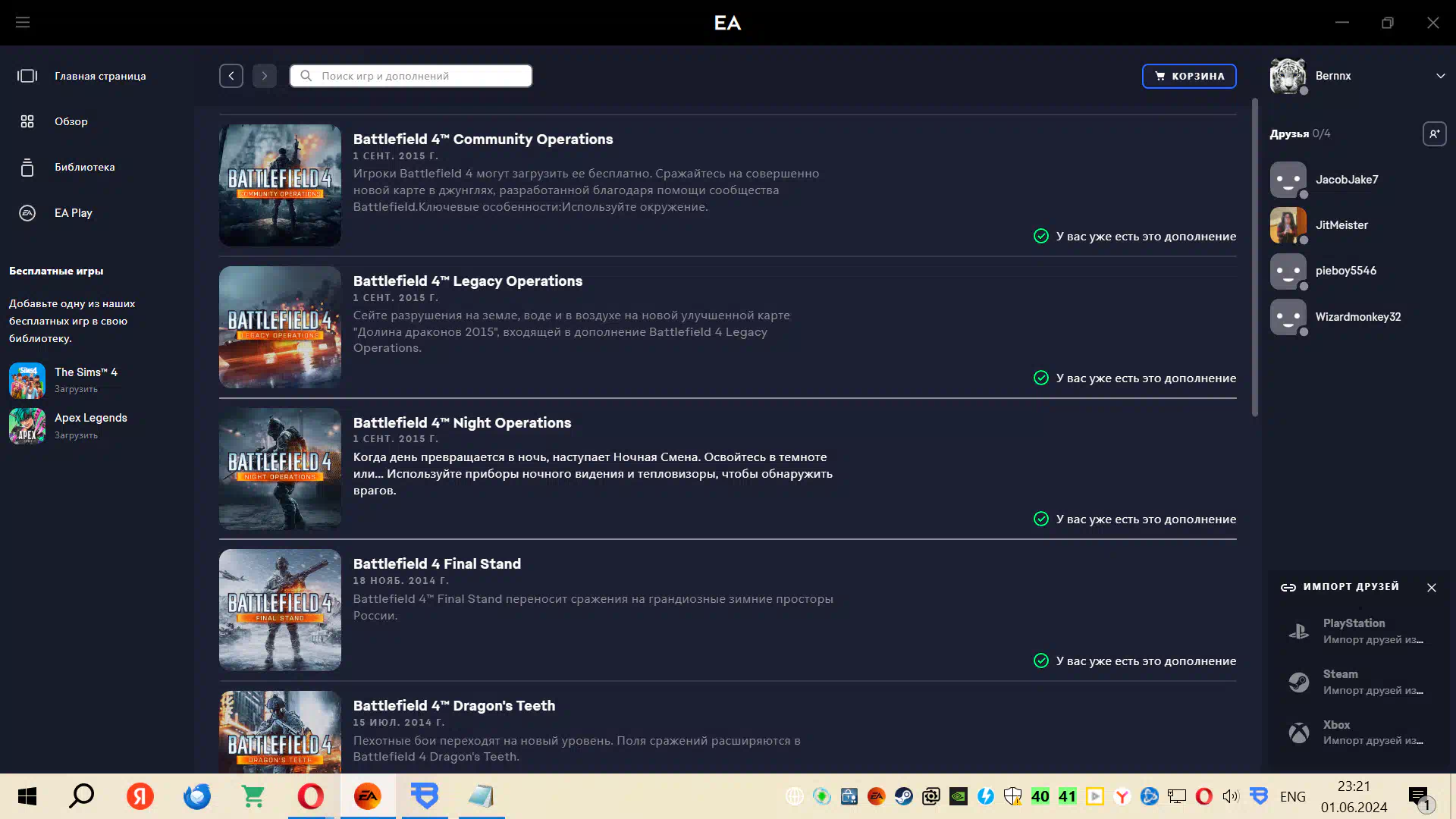Screen dimensions: 1456x819
Task: Click the add friend icon next to Друзья
Action: point(1434,134)
